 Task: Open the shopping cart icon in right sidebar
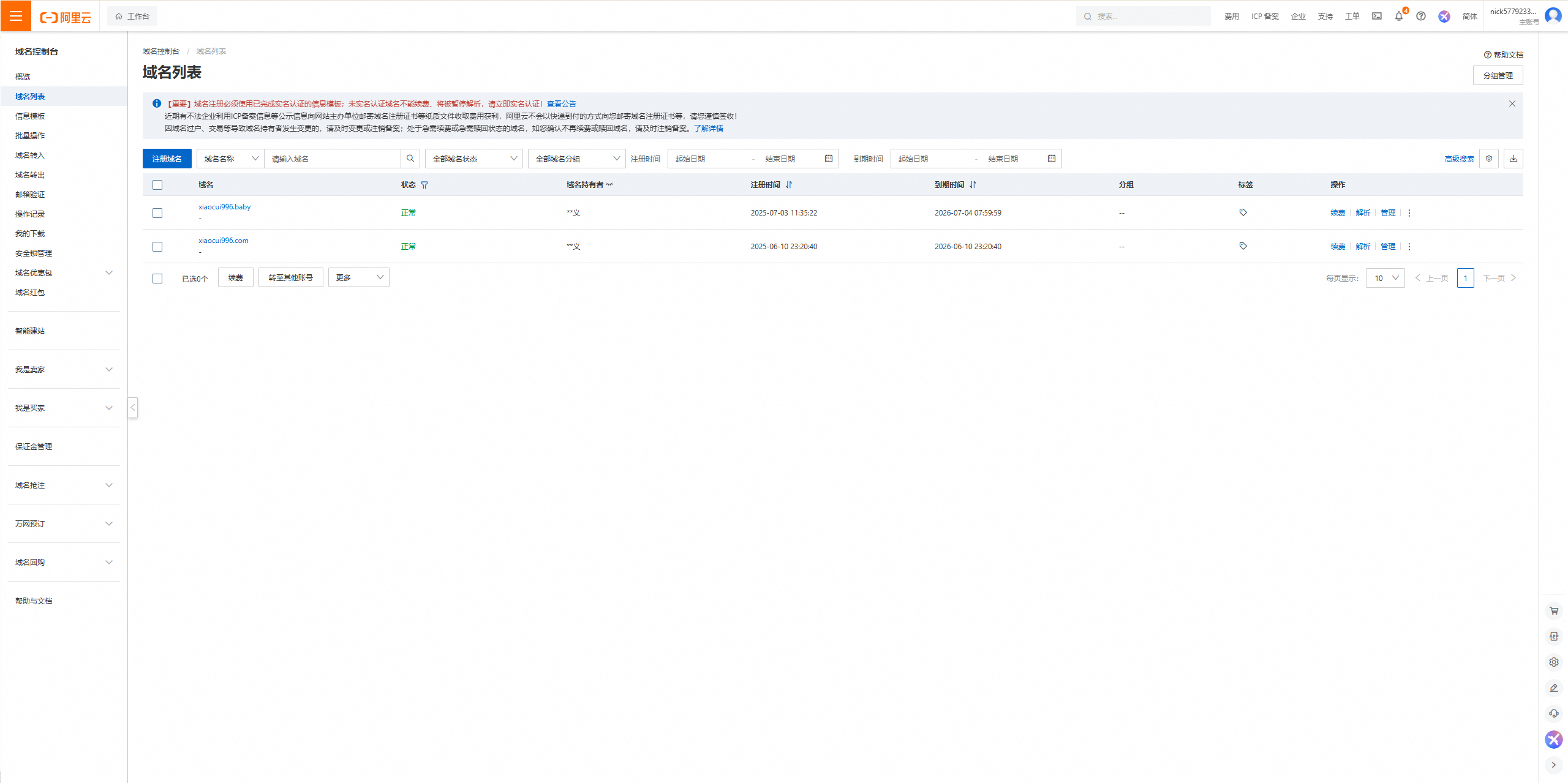point(1553,610)
